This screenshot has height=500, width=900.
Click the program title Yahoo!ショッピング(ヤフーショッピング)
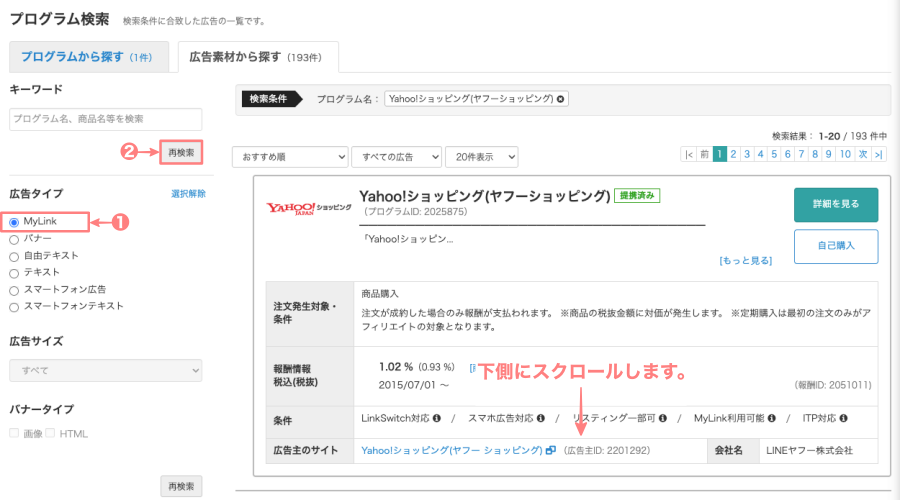484,196
